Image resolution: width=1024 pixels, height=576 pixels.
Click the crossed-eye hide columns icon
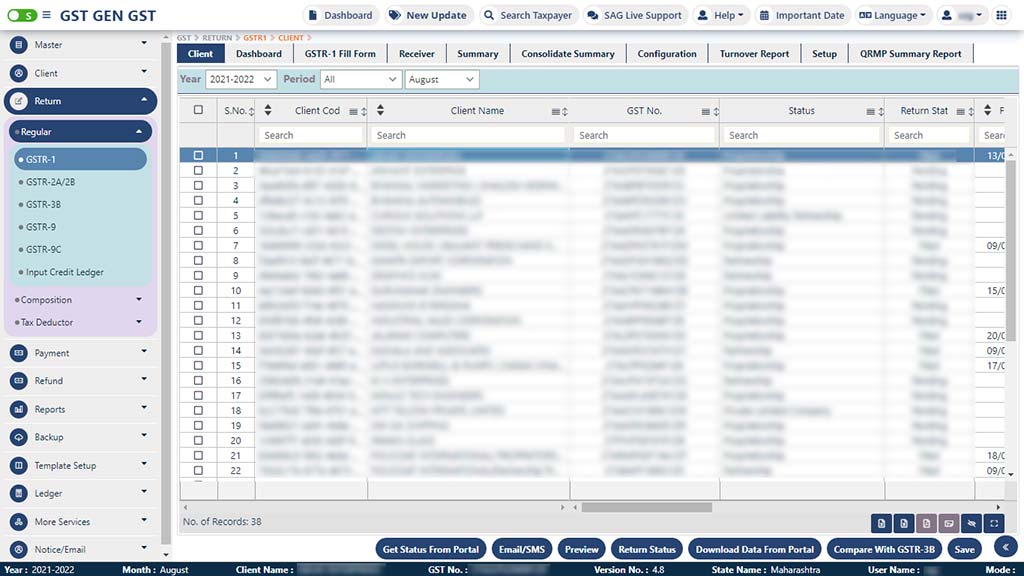[970, 523]
